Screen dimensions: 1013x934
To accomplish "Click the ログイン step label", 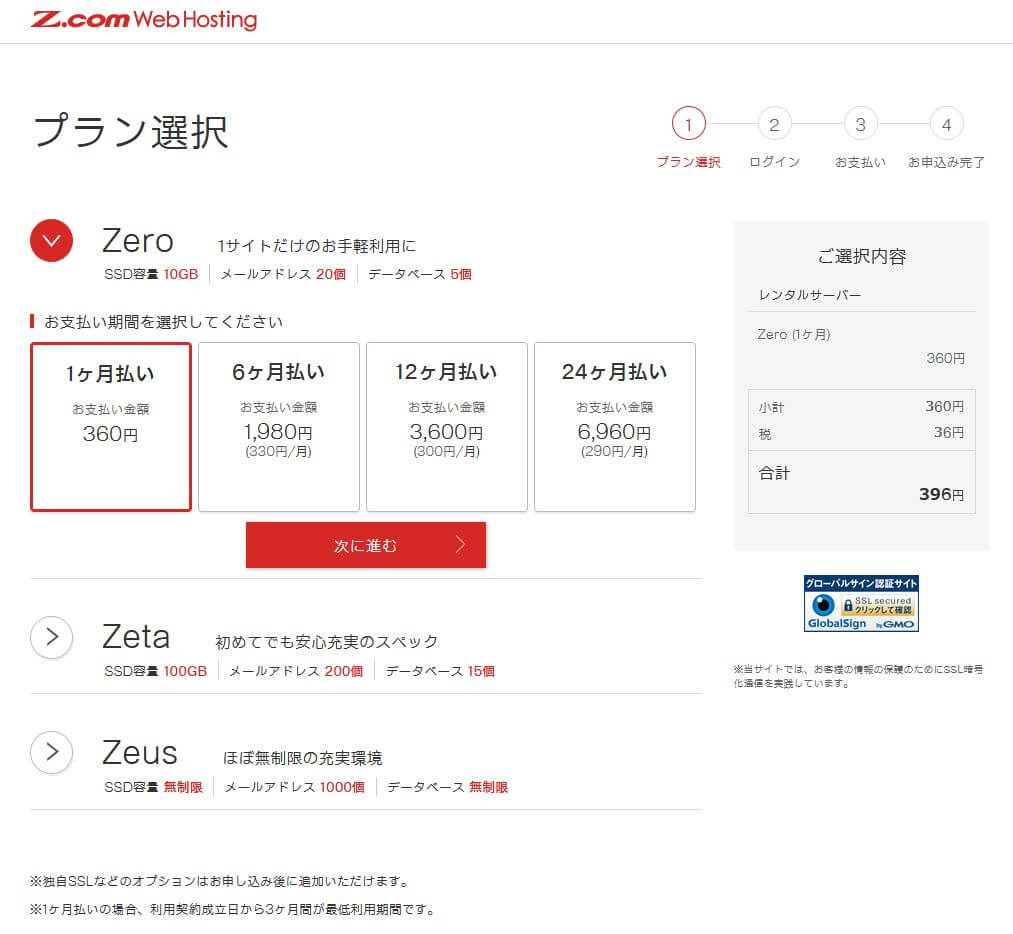I will click(774, 162).
